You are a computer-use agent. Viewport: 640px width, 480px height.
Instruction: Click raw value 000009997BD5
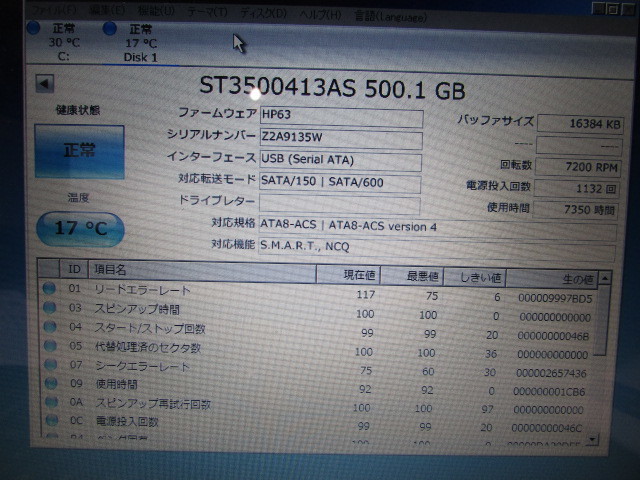pos(555,299)
